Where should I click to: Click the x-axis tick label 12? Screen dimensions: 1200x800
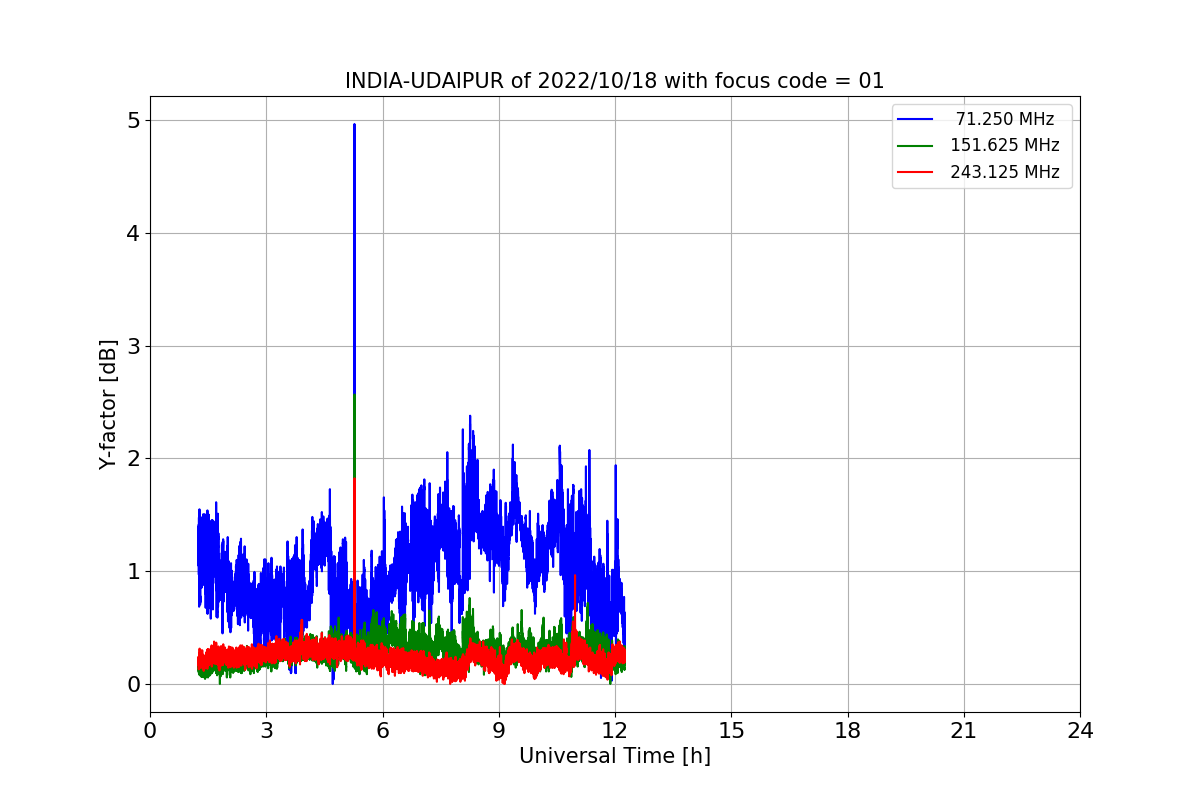point(615,731)
